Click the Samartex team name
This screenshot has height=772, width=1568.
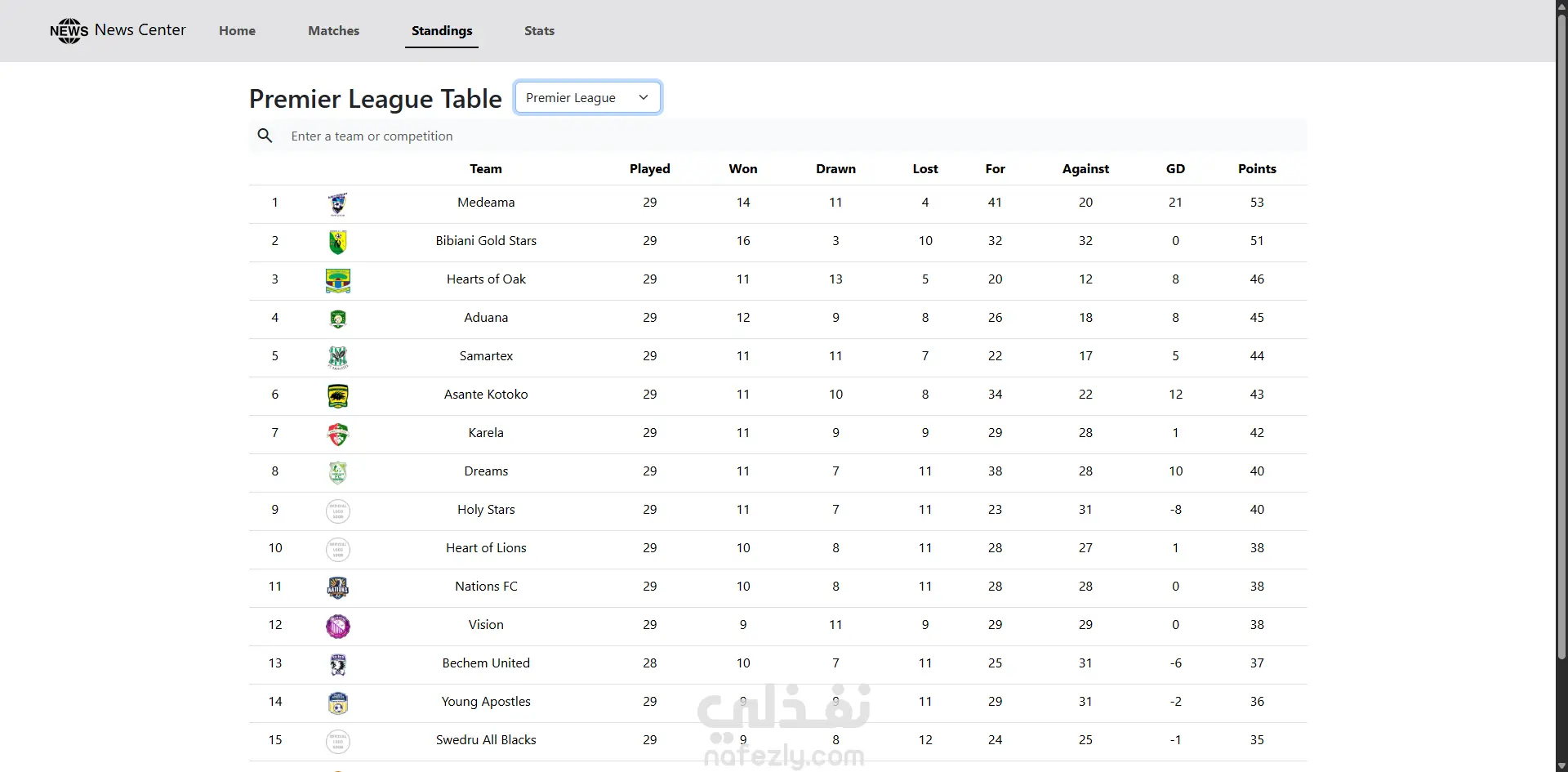click(x=486, y=356)
